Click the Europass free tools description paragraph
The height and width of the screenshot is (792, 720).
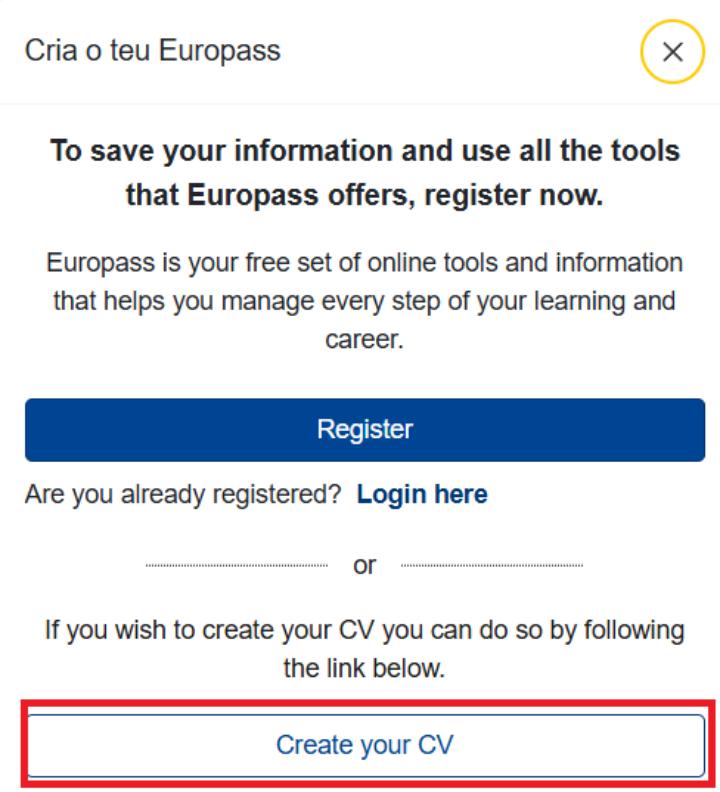pyautogui.click(x=364, y=301)
